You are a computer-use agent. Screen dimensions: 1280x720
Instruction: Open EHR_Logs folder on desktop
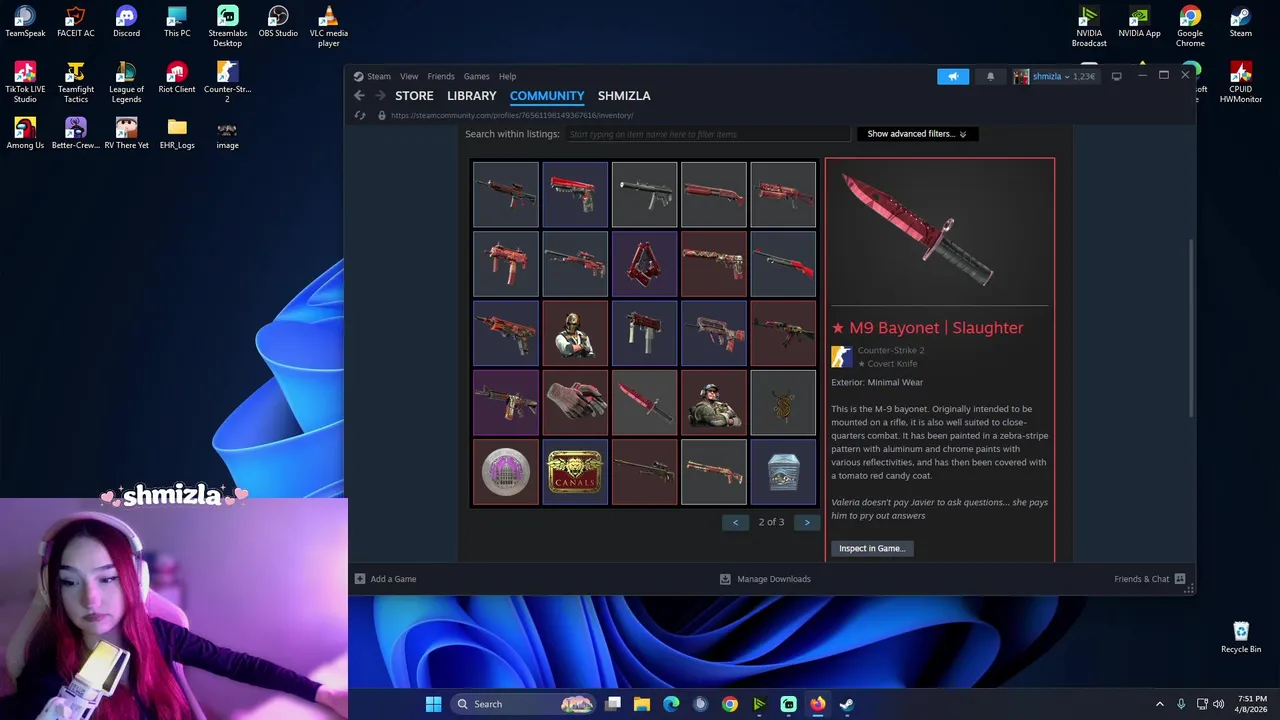click(177, 134)
